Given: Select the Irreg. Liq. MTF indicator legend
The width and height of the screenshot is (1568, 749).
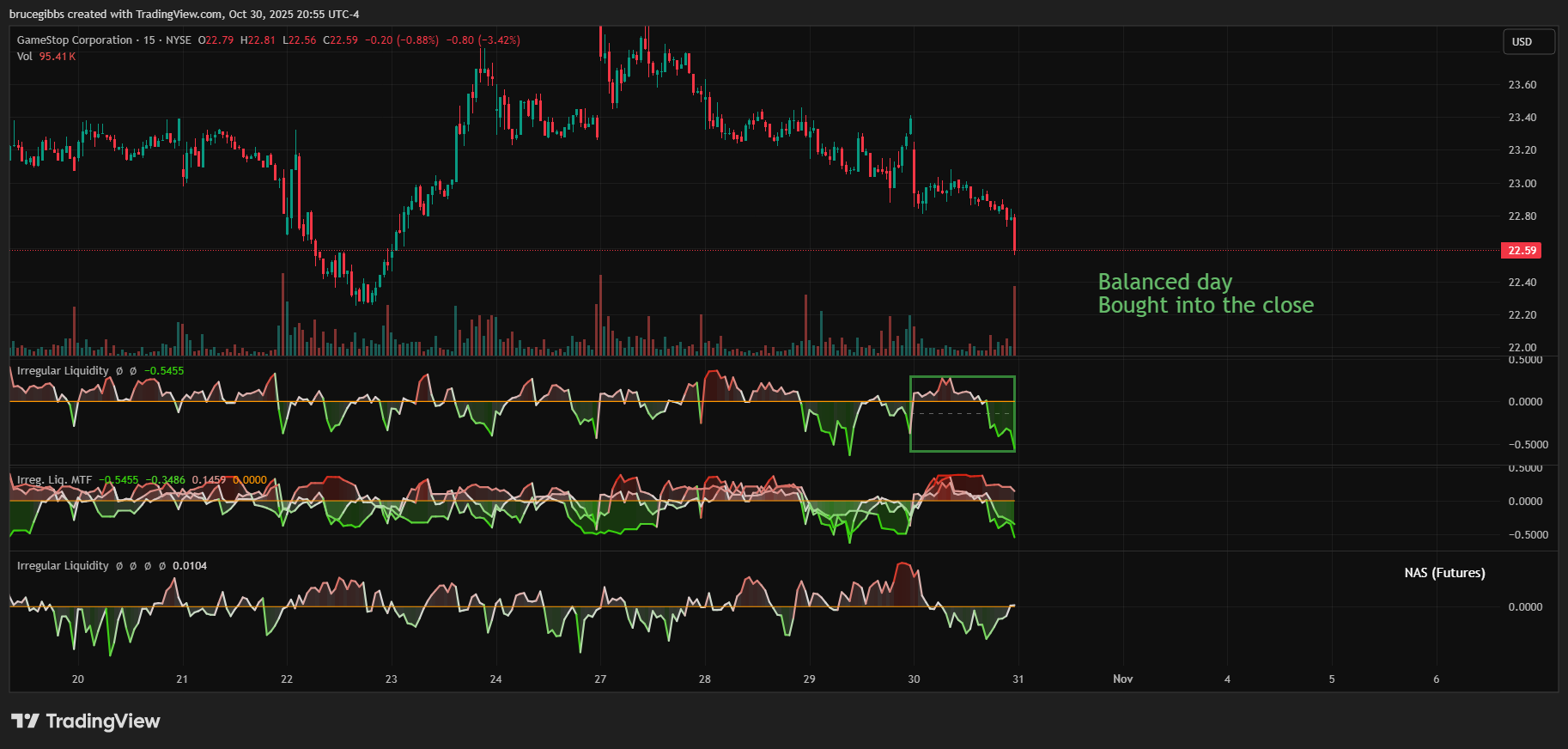Looking at the screenshot, I should 54,480.
